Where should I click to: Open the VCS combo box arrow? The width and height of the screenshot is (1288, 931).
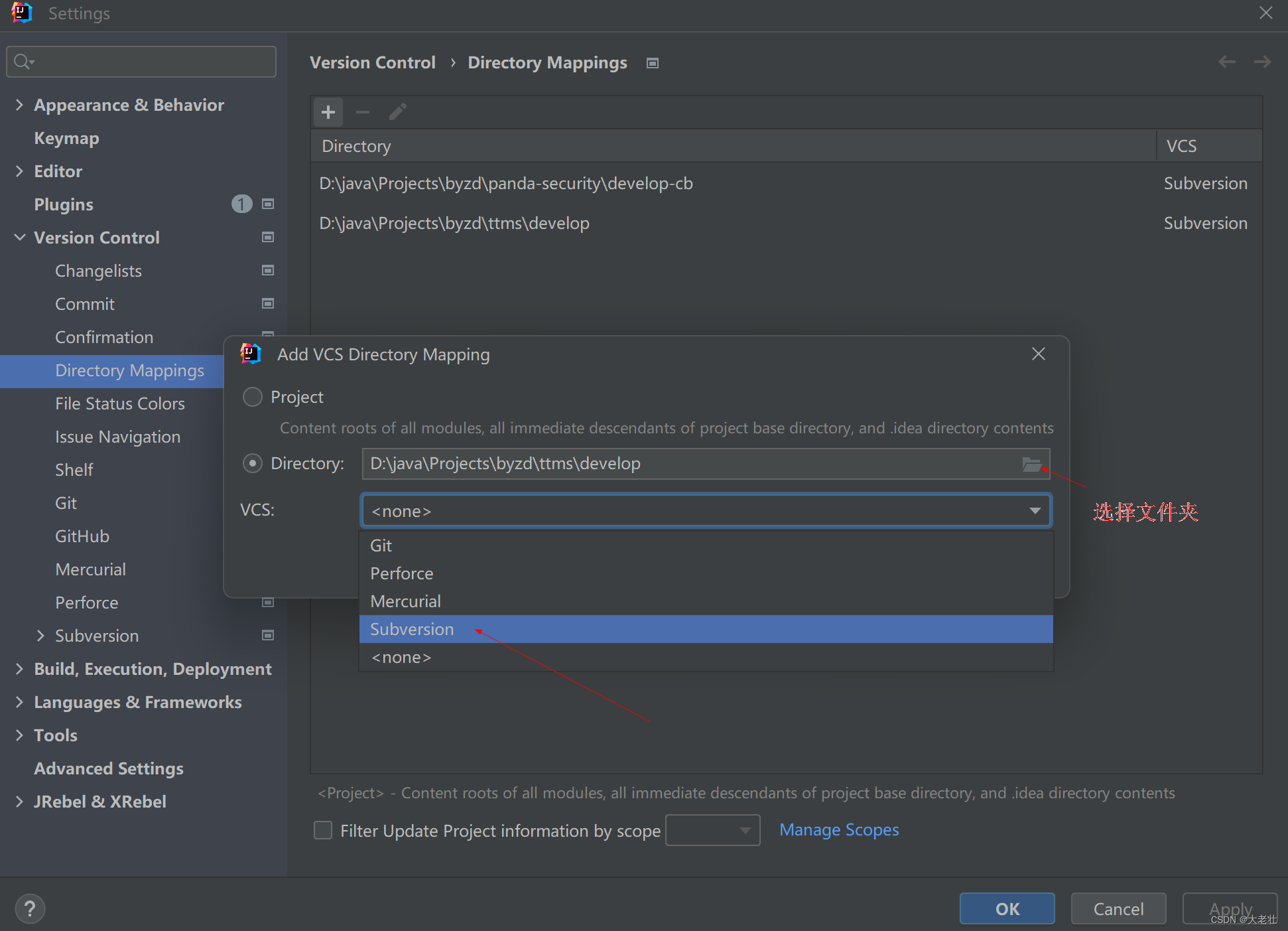(x=1035, y=511)
